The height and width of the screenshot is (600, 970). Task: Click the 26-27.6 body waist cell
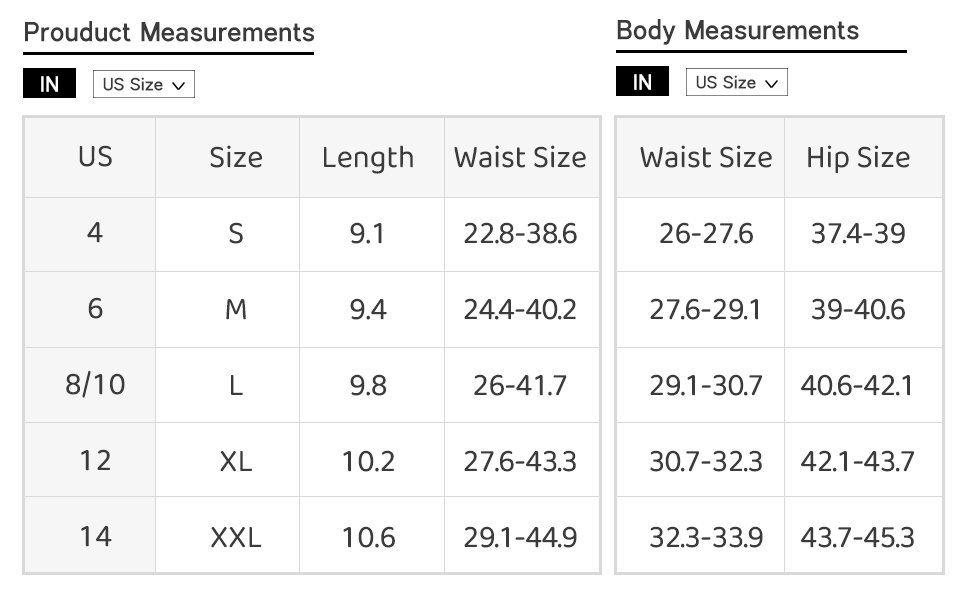pos(706,234)
